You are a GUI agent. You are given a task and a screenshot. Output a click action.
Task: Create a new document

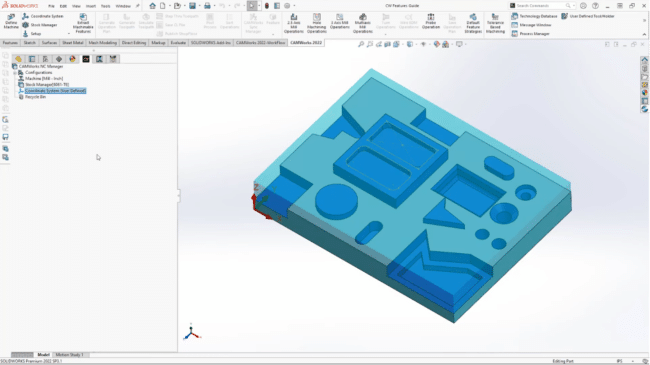tap(162, 6)
